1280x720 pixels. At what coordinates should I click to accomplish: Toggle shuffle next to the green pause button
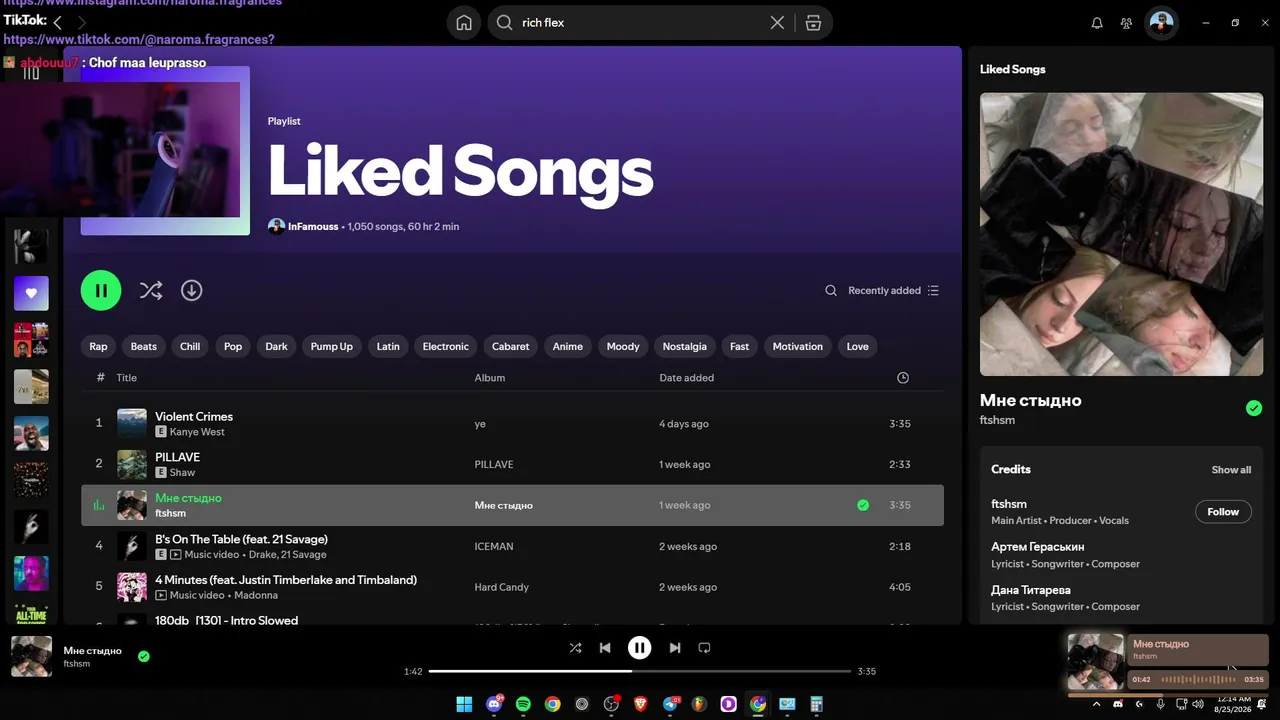point(151,290)
